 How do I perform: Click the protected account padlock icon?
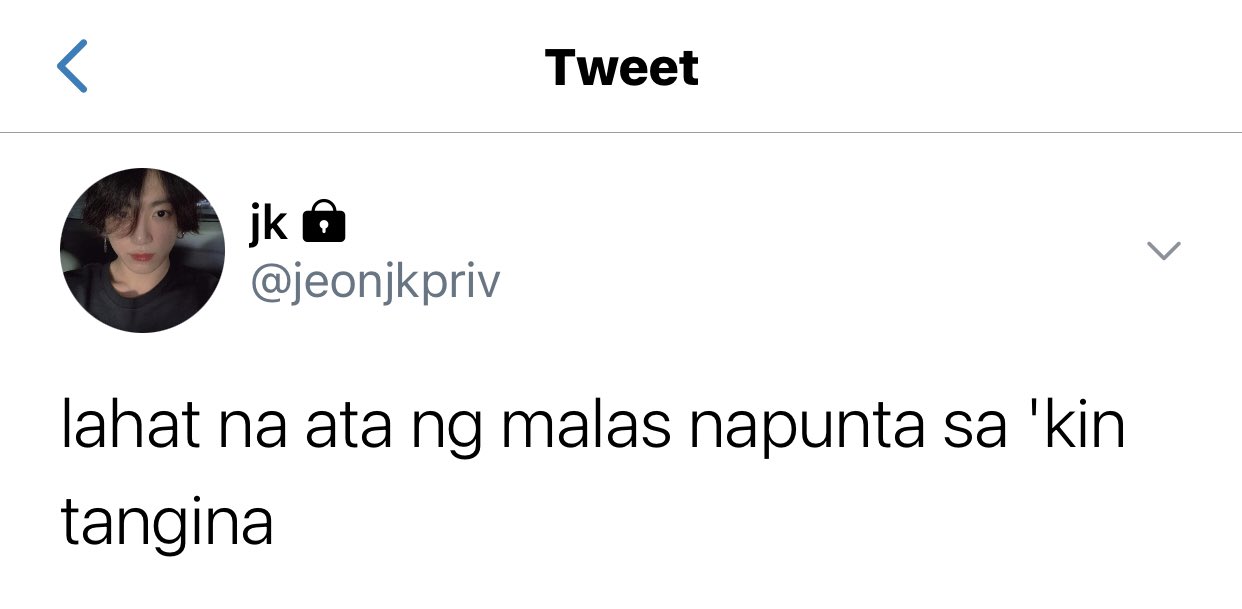[323, 221]
